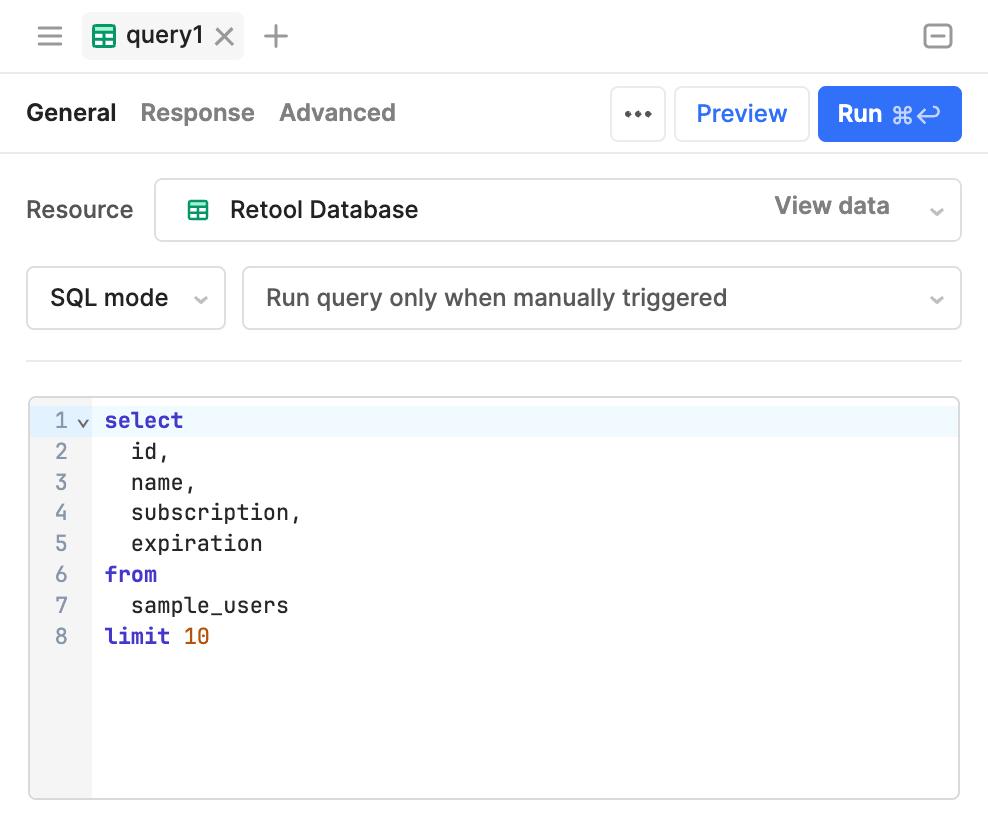This screenshot has width=988, height=818.
Task: Open the overflow (...) options menu
Action: click(x=638, y=113)
